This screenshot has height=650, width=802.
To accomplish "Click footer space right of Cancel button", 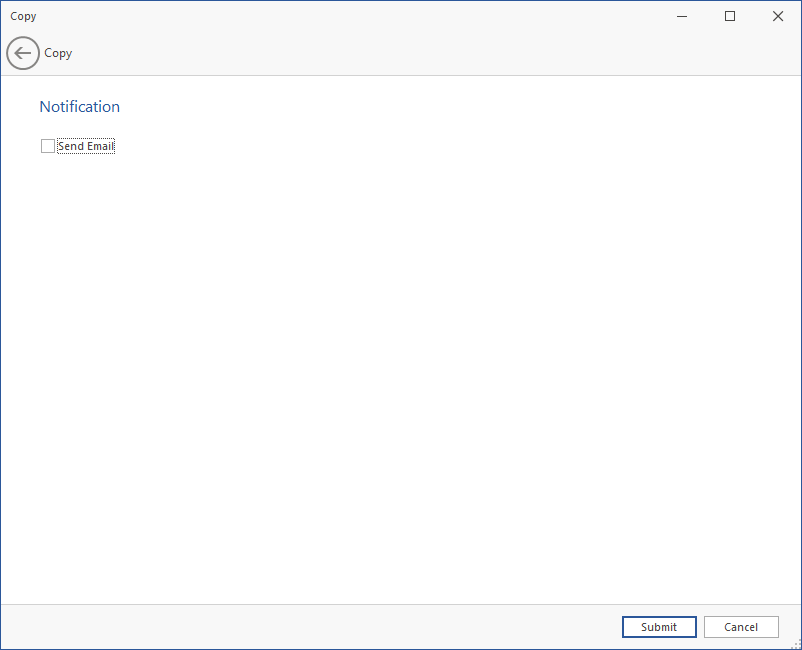I will [789, 620].
